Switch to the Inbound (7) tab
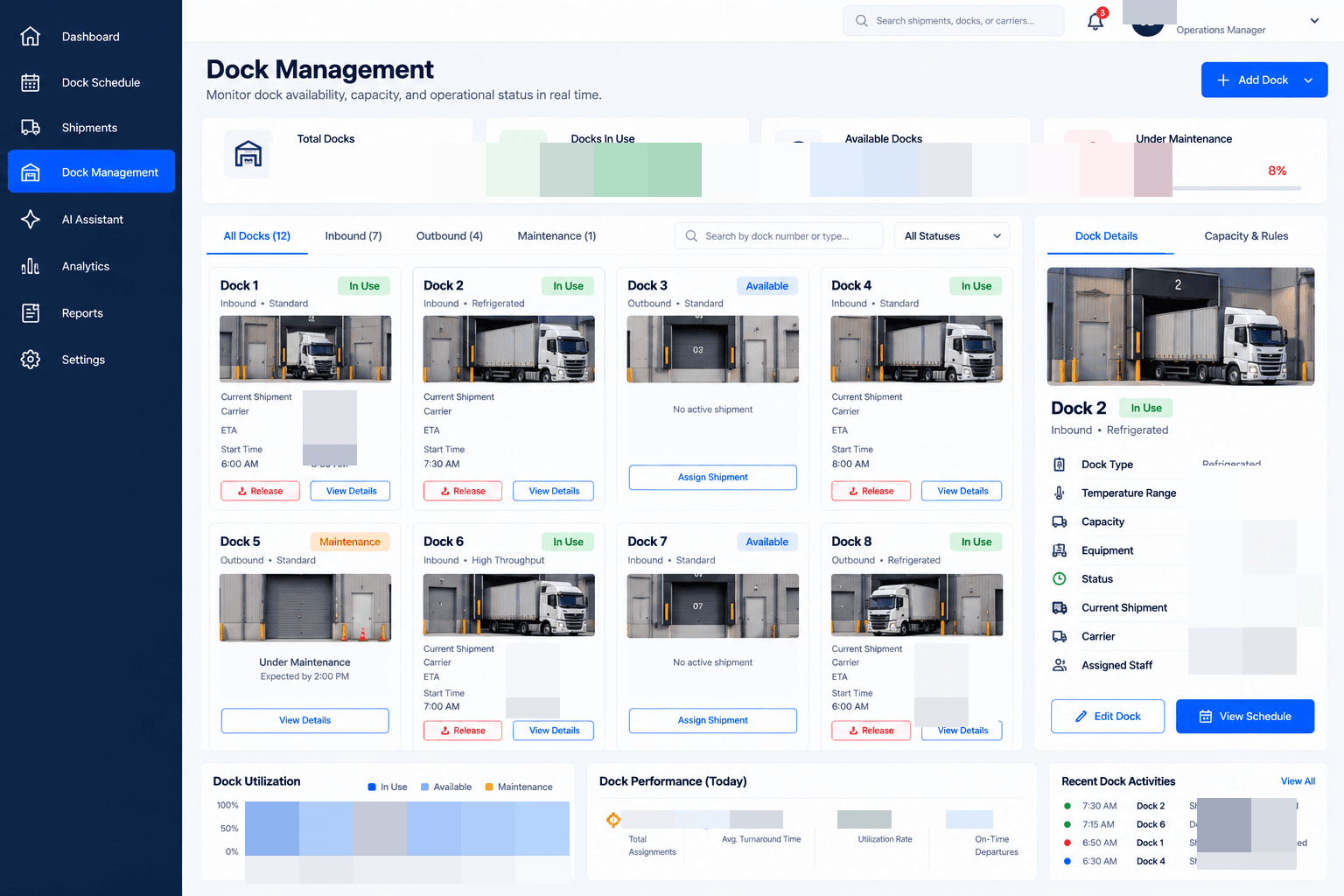 click(x=353, y=236)
